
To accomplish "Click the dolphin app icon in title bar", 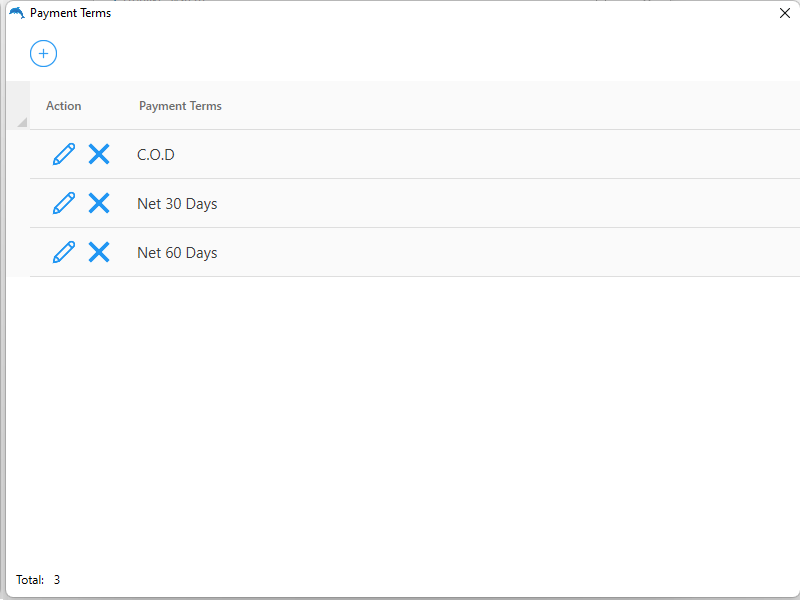I will point(16,13).
